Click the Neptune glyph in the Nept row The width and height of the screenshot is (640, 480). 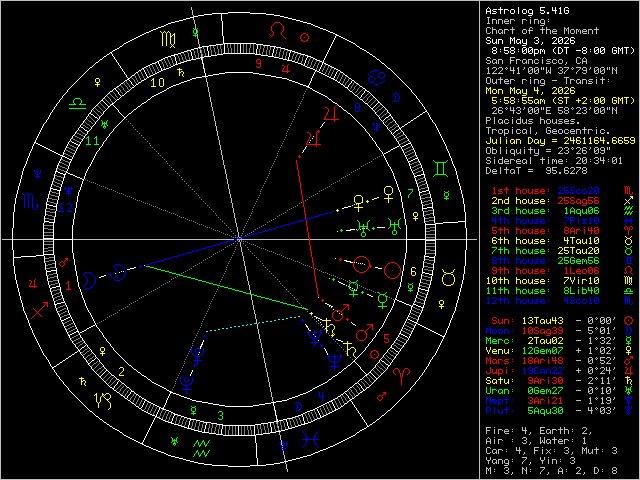pyautogui.click(x=629, y=401)
